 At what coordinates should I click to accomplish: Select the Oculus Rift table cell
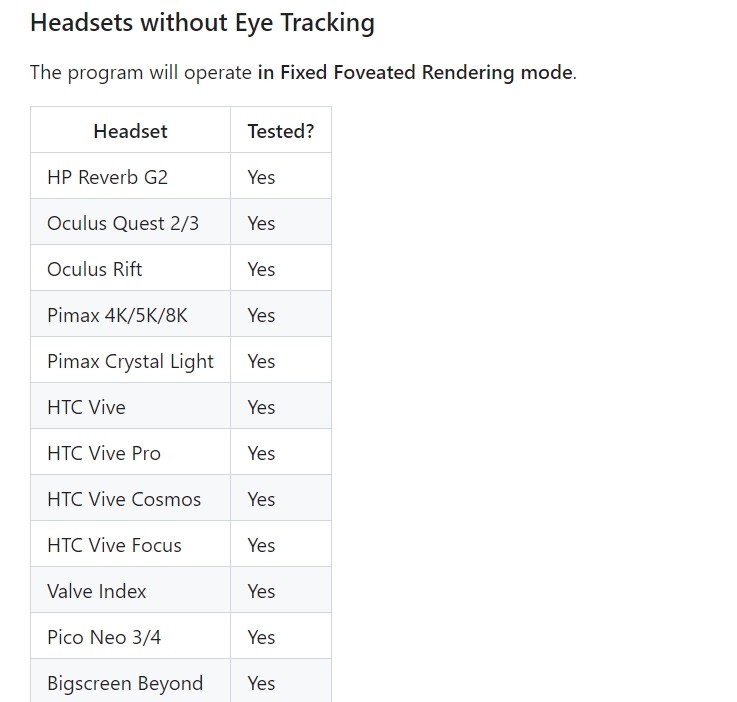click(x=130, y=269)
